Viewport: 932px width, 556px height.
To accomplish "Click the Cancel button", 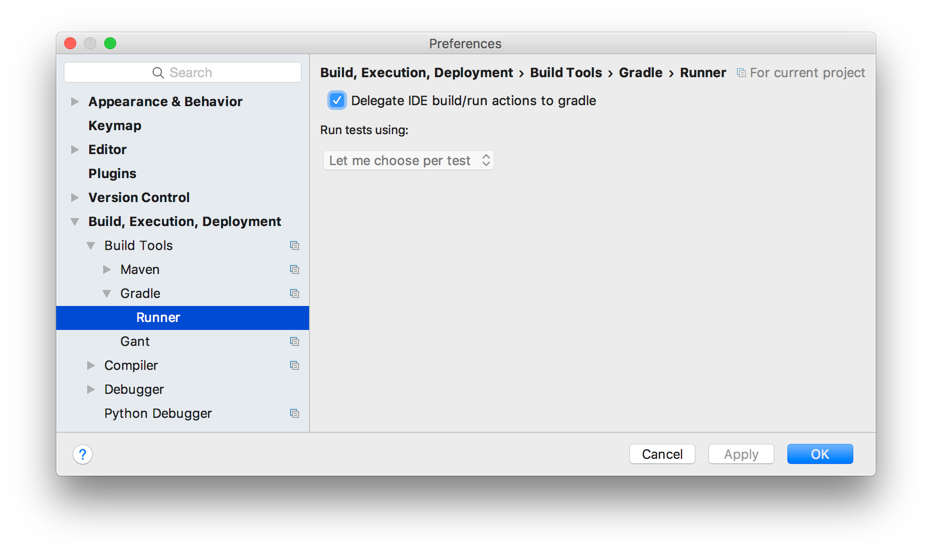I will click(x=662, y=454).
